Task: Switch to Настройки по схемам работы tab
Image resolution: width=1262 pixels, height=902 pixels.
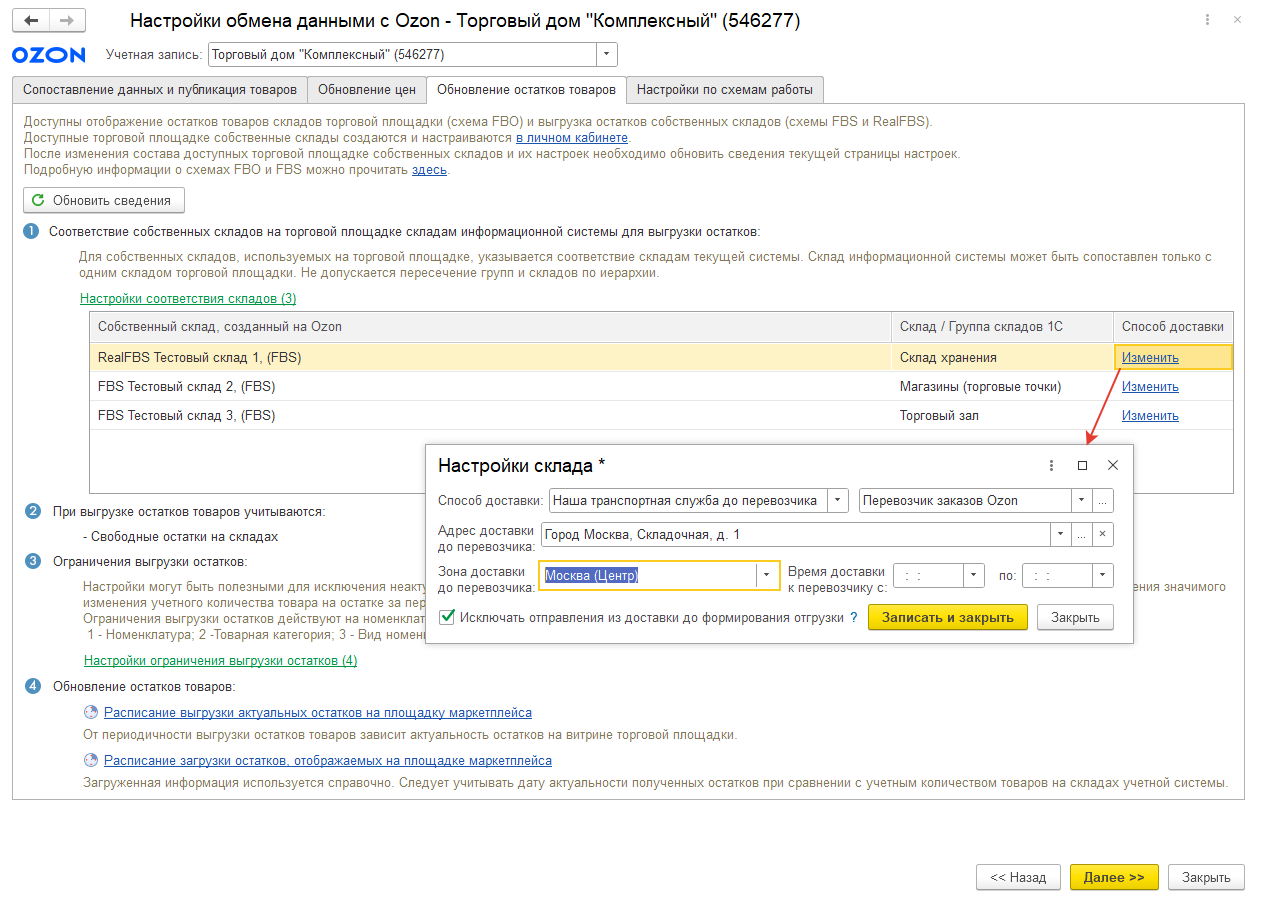Action: pyautogui.click(x=724, y=90)
